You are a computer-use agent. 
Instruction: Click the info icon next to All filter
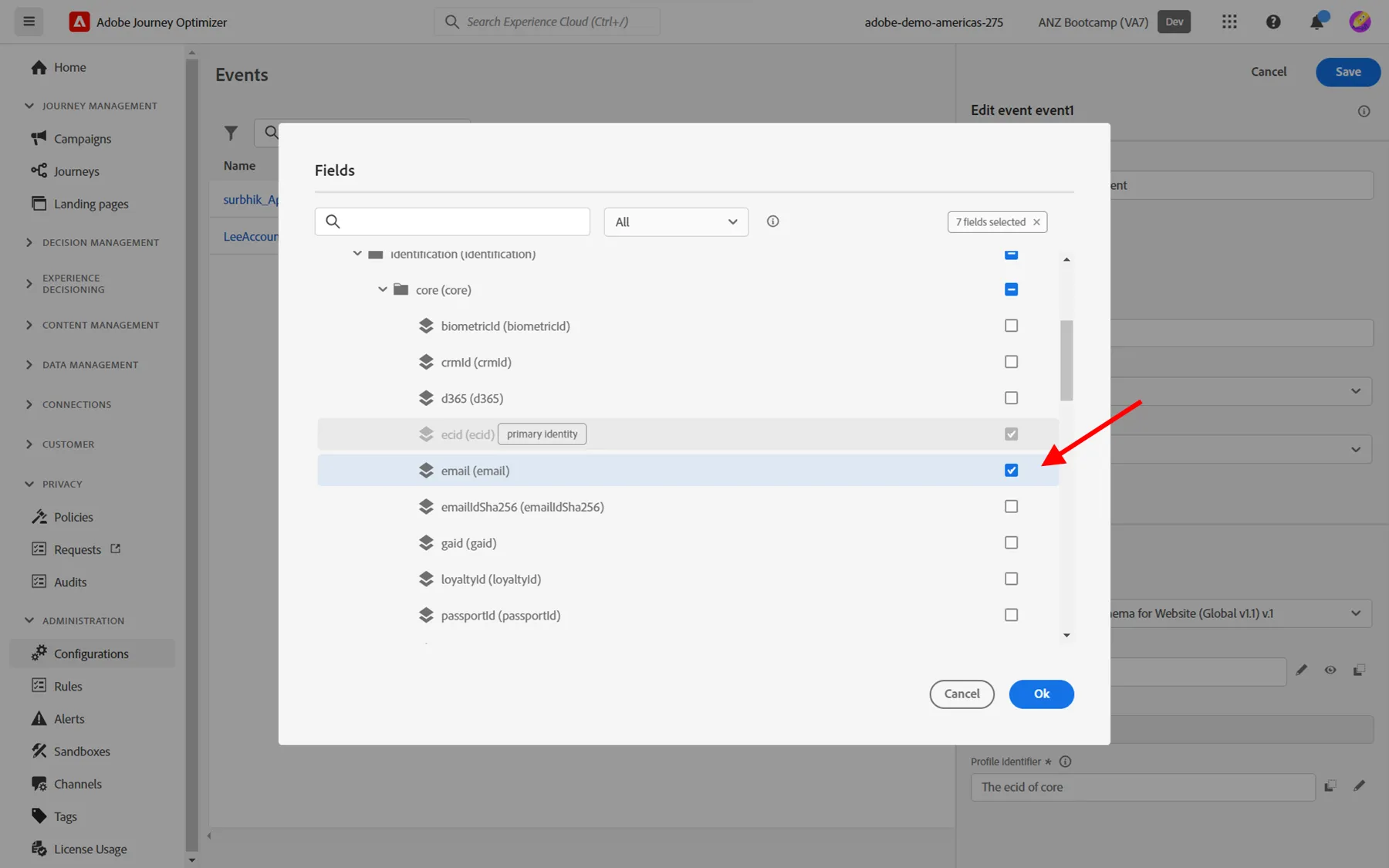tap(772, 221)
